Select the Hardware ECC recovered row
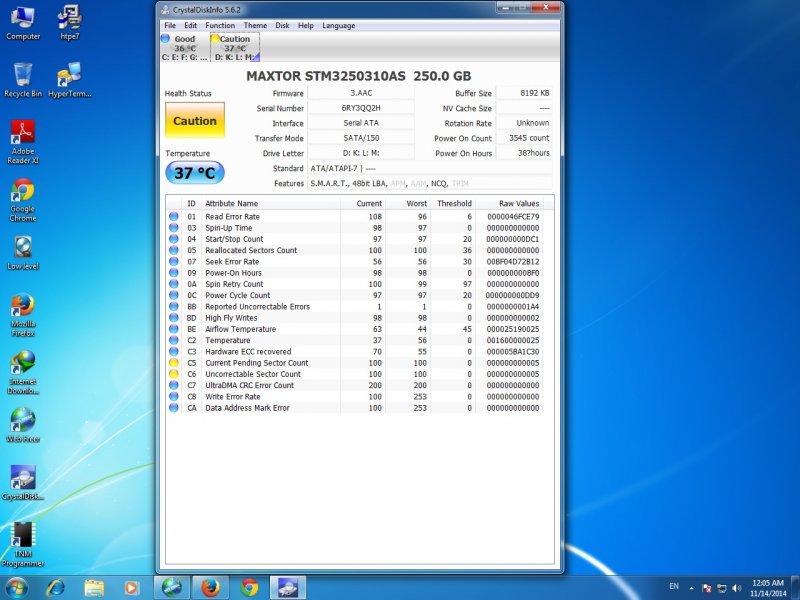Screen dimensions: 800x600 (355, 352)
